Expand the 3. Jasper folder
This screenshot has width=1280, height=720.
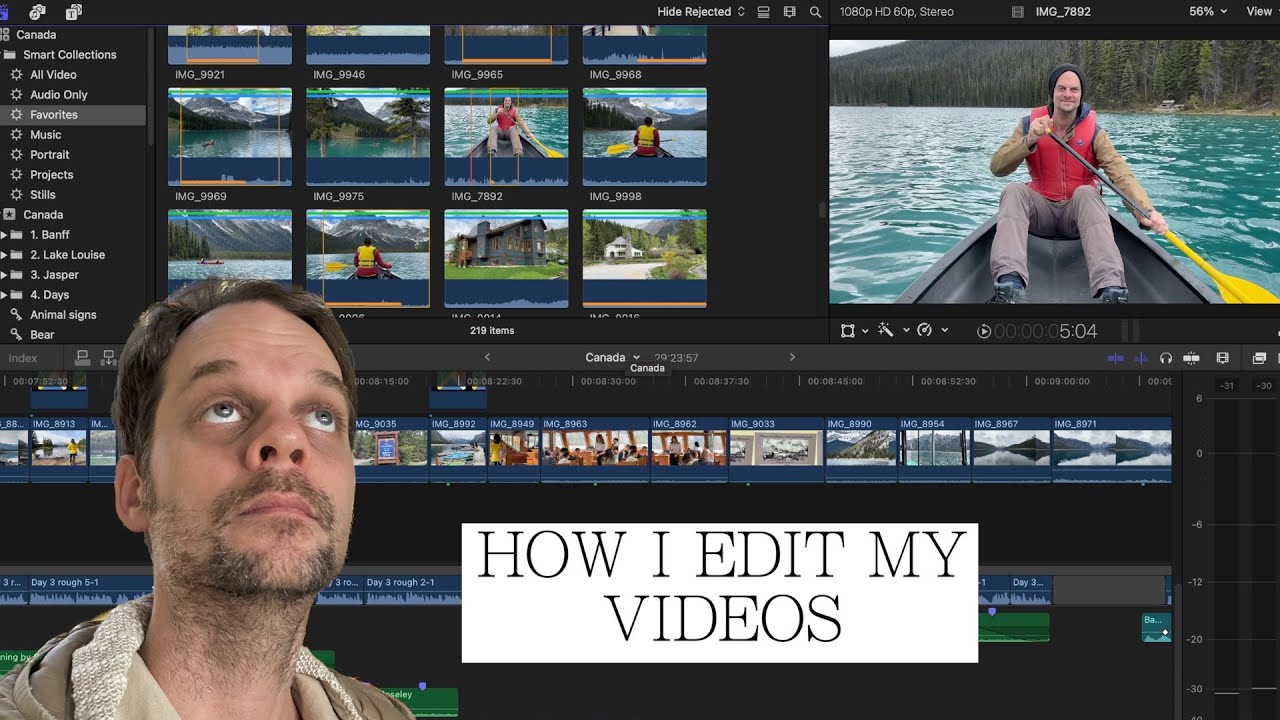pyautogui.click(x=4, y=275)
